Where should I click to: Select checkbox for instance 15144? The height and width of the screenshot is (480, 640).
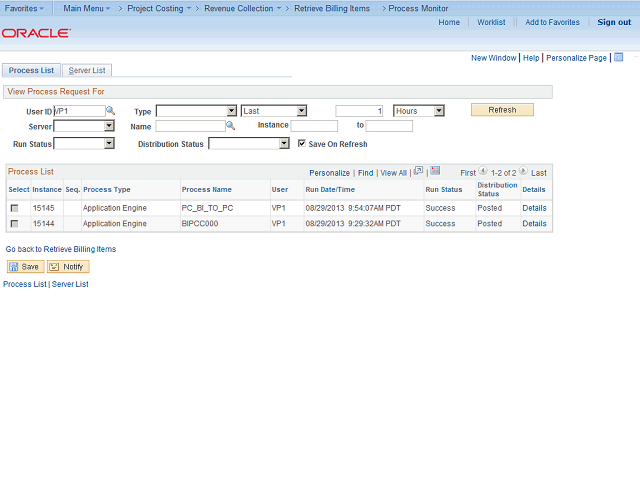point(14,224)
